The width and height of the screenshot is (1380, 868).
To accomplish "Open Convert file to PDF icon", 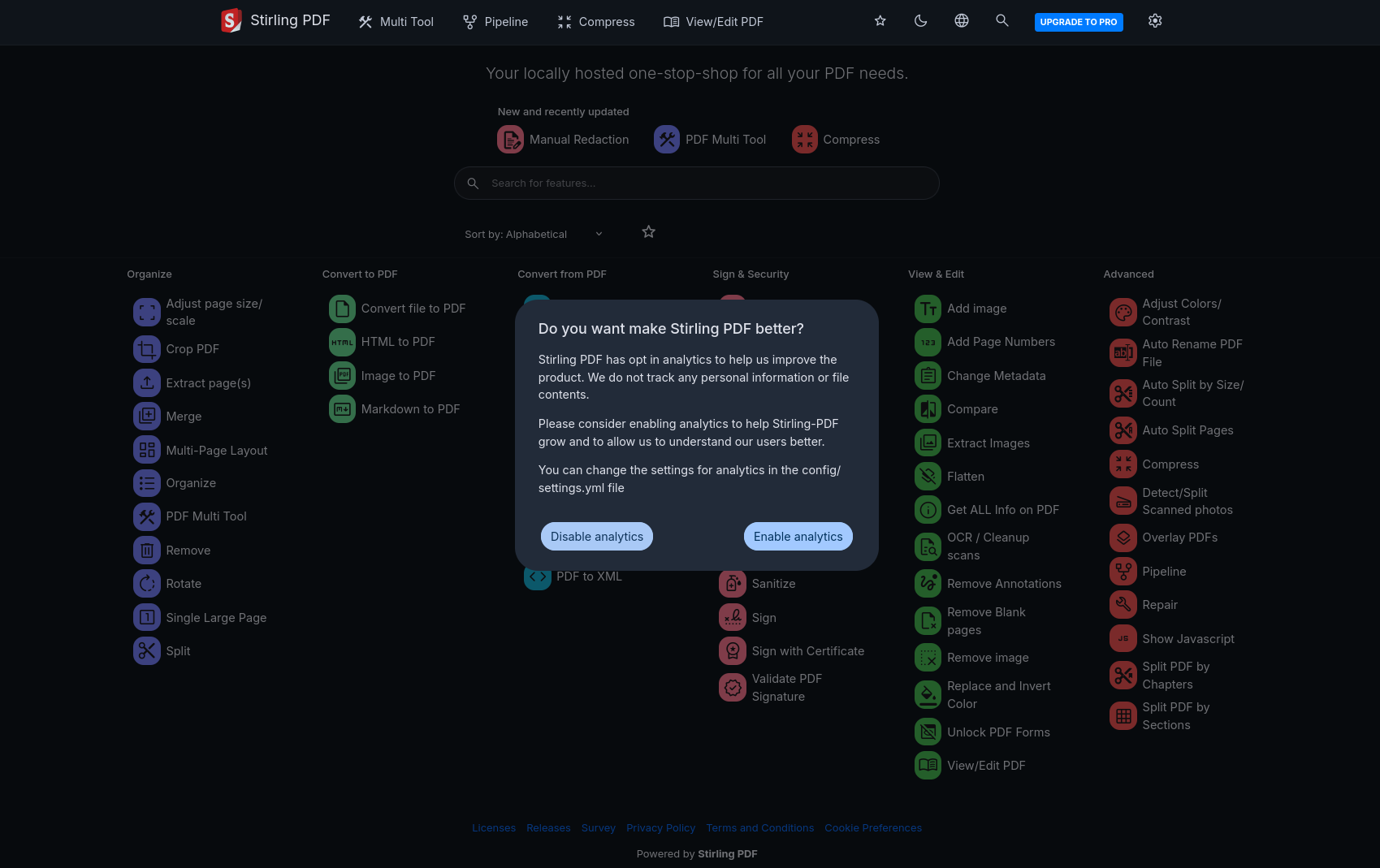I will pos(342,309).
